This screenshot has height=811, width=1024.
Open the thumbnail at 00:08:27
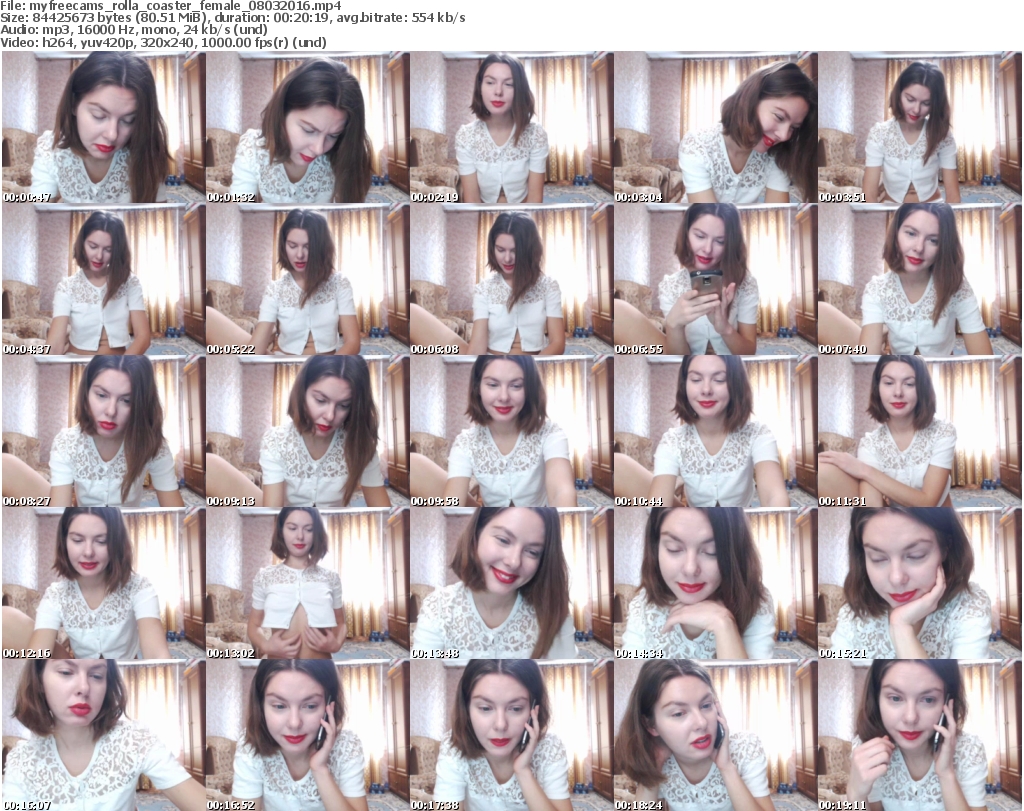[x=103, y=432]
